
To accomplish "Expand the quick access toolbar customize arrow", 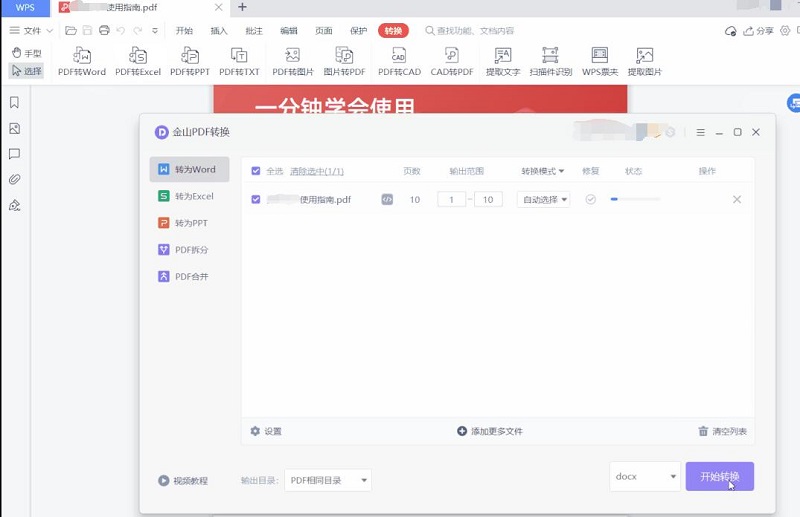I will pyautogui.click(x=155, y=31).
